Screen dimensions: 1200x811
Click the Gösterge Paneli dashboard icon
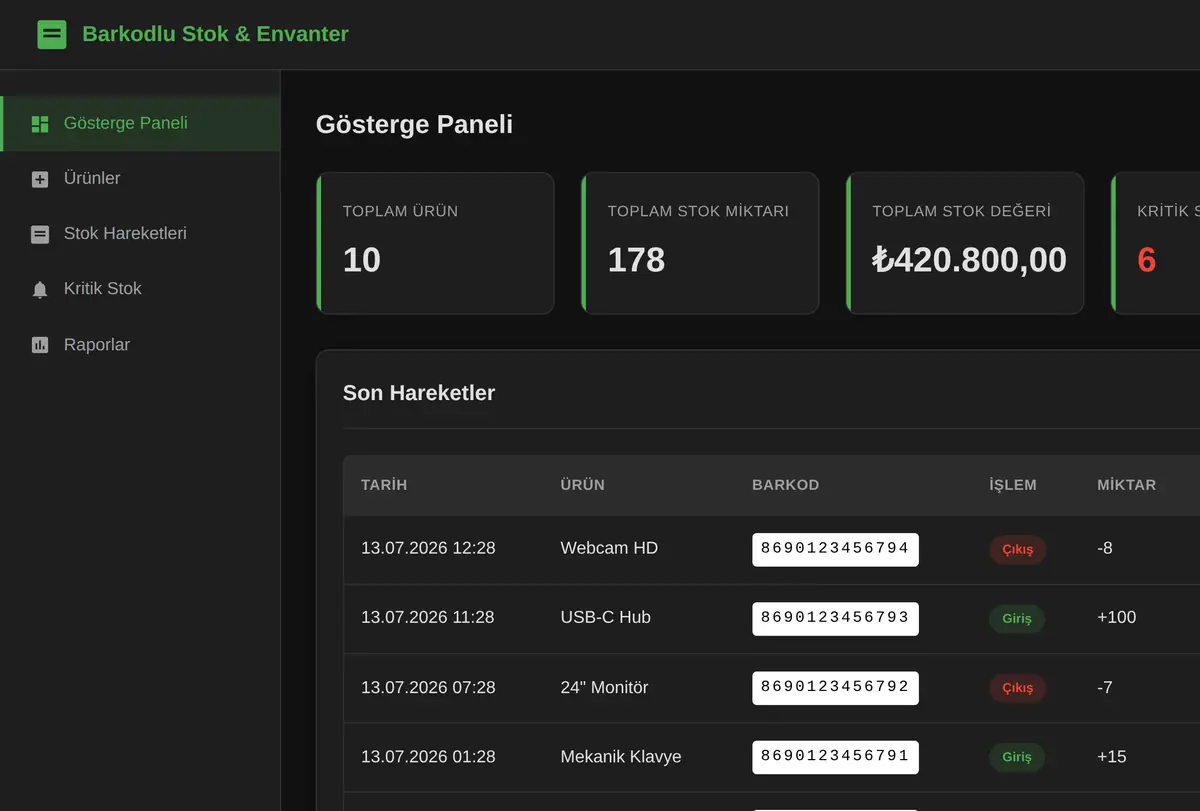click(x=40, y=124)
